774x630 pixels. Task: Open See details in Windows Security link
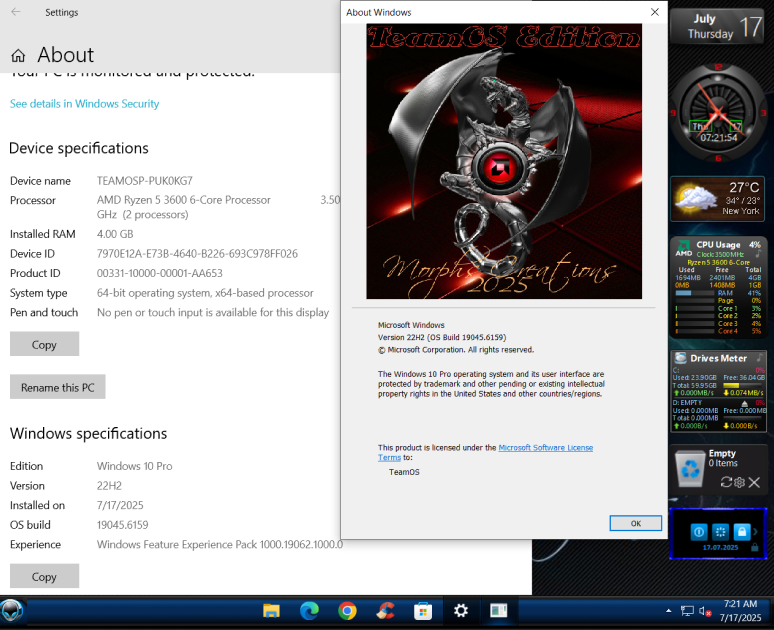pyautogui.click(x=84, y=104)
